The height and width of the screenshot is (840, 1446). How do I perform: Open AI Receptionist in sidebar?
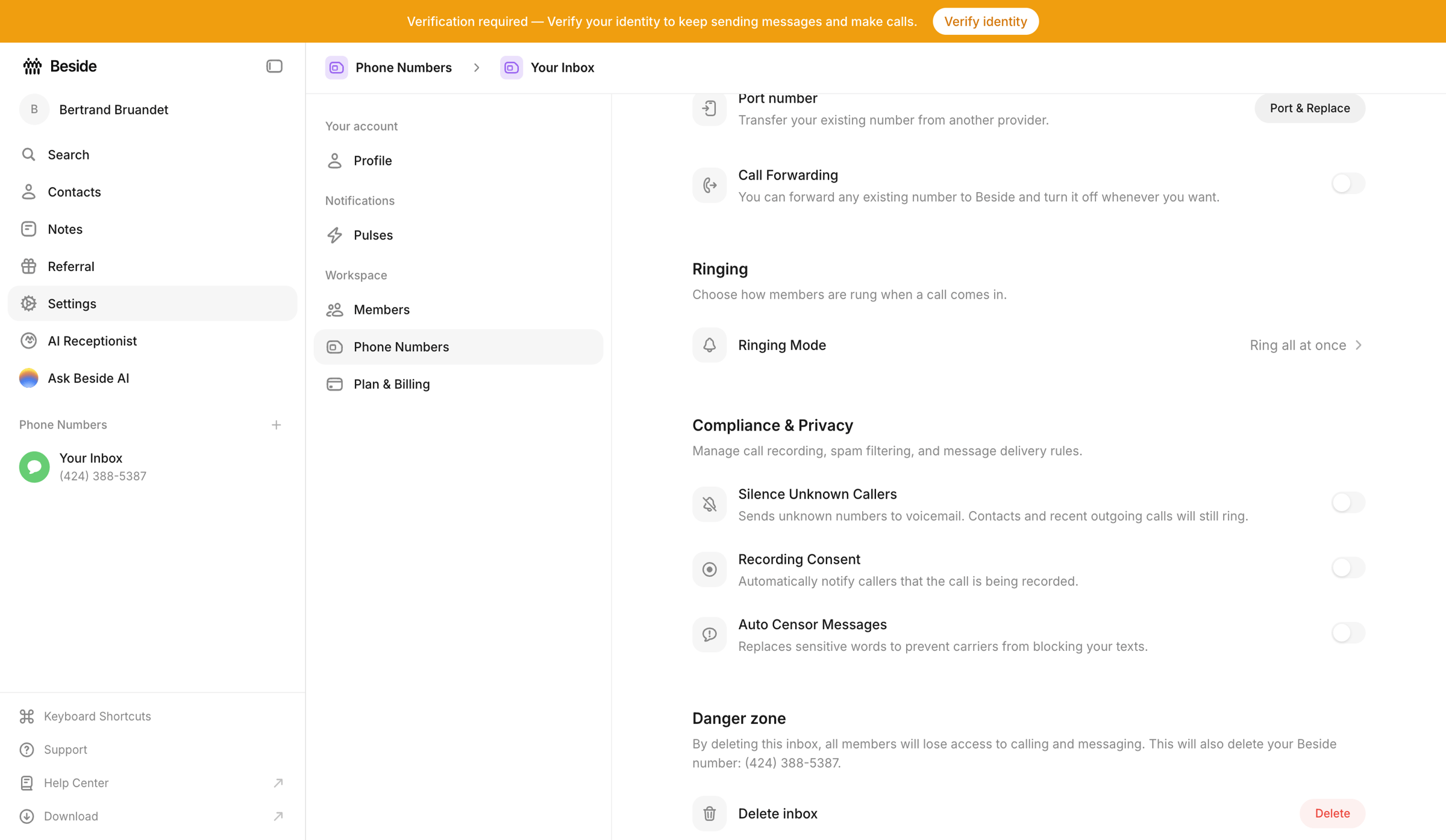pyautogui.click(x=152, y=341)
